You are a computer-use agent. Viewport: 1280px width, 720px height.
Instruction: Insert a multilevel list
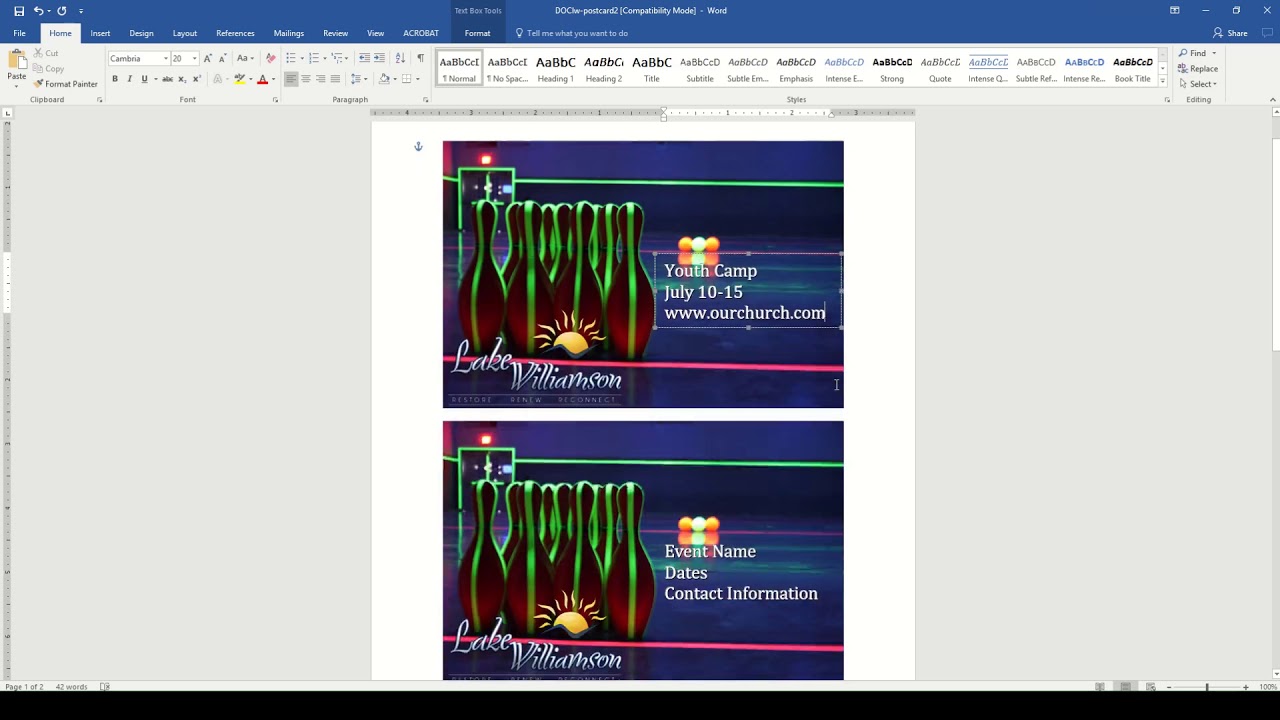(x=338, y=59)
